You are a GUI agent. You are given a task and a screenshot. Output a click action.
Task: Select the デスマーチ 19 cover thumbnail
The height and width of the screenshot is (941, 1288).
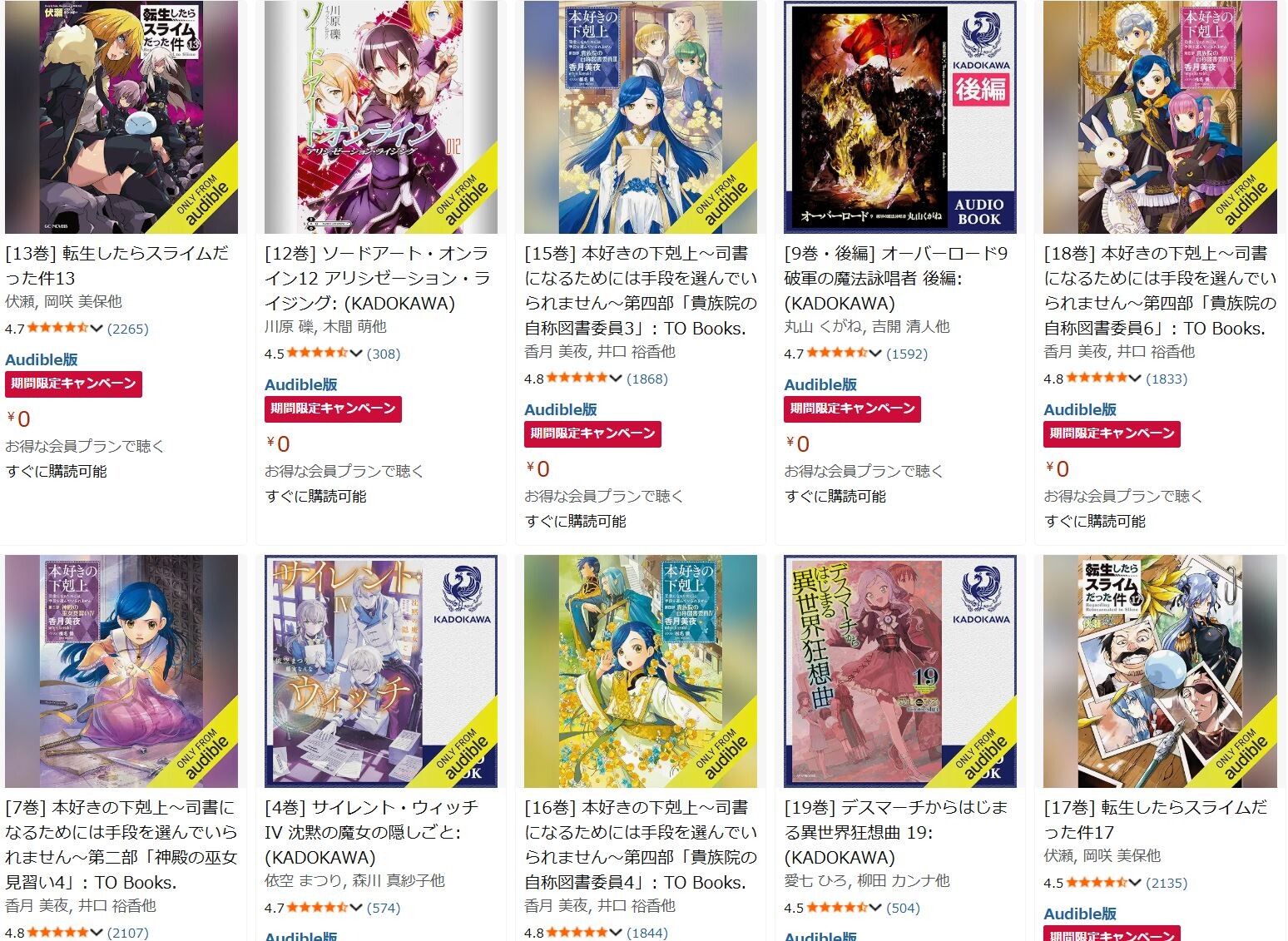click(x=900, y=671)
